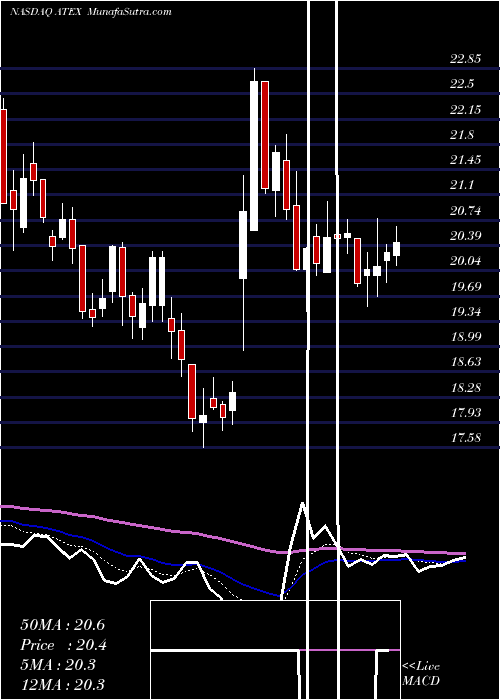
Task: Click the 19.69 price axis label
Action: (x=466, y=286)
